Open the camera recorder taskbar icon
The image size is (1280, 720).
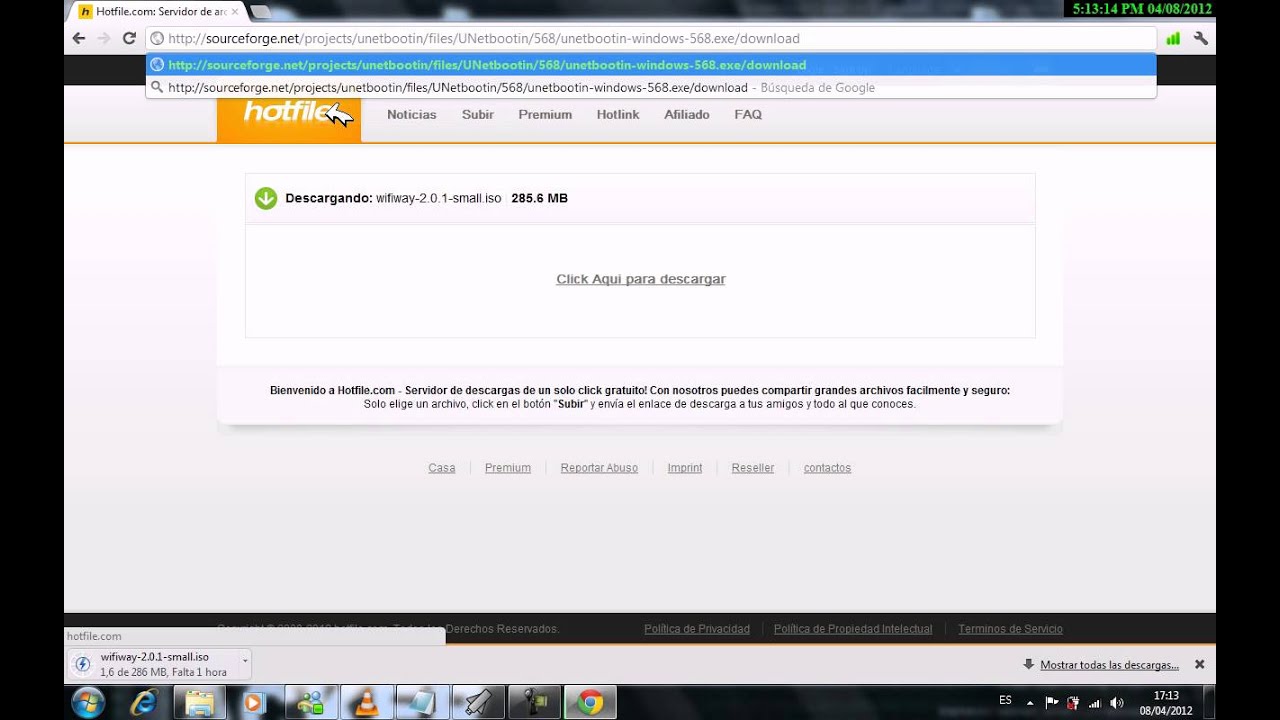(x=534, y=702)
